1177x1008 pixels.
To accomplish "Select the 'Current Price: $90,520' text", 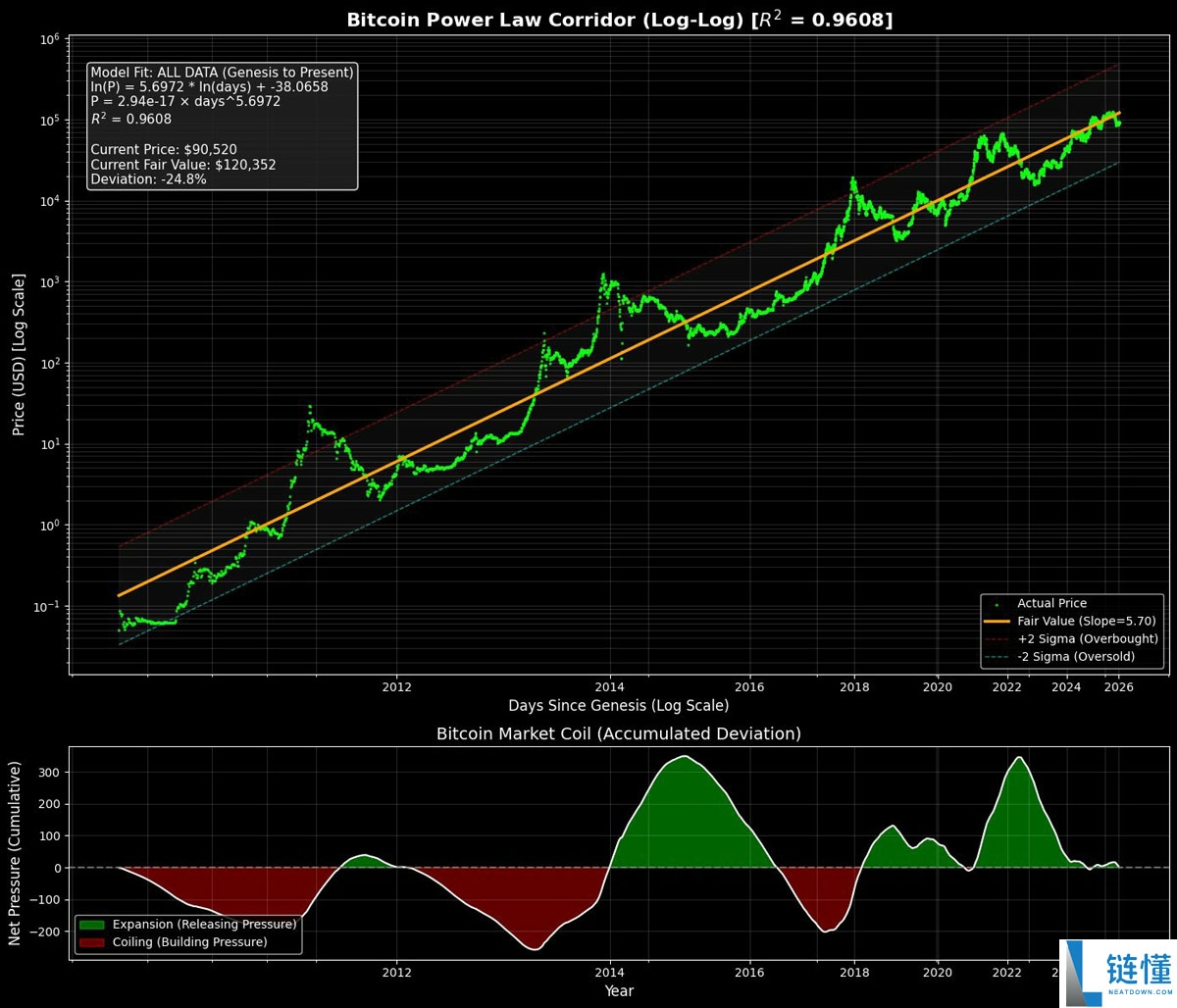I will click(164, 150).
